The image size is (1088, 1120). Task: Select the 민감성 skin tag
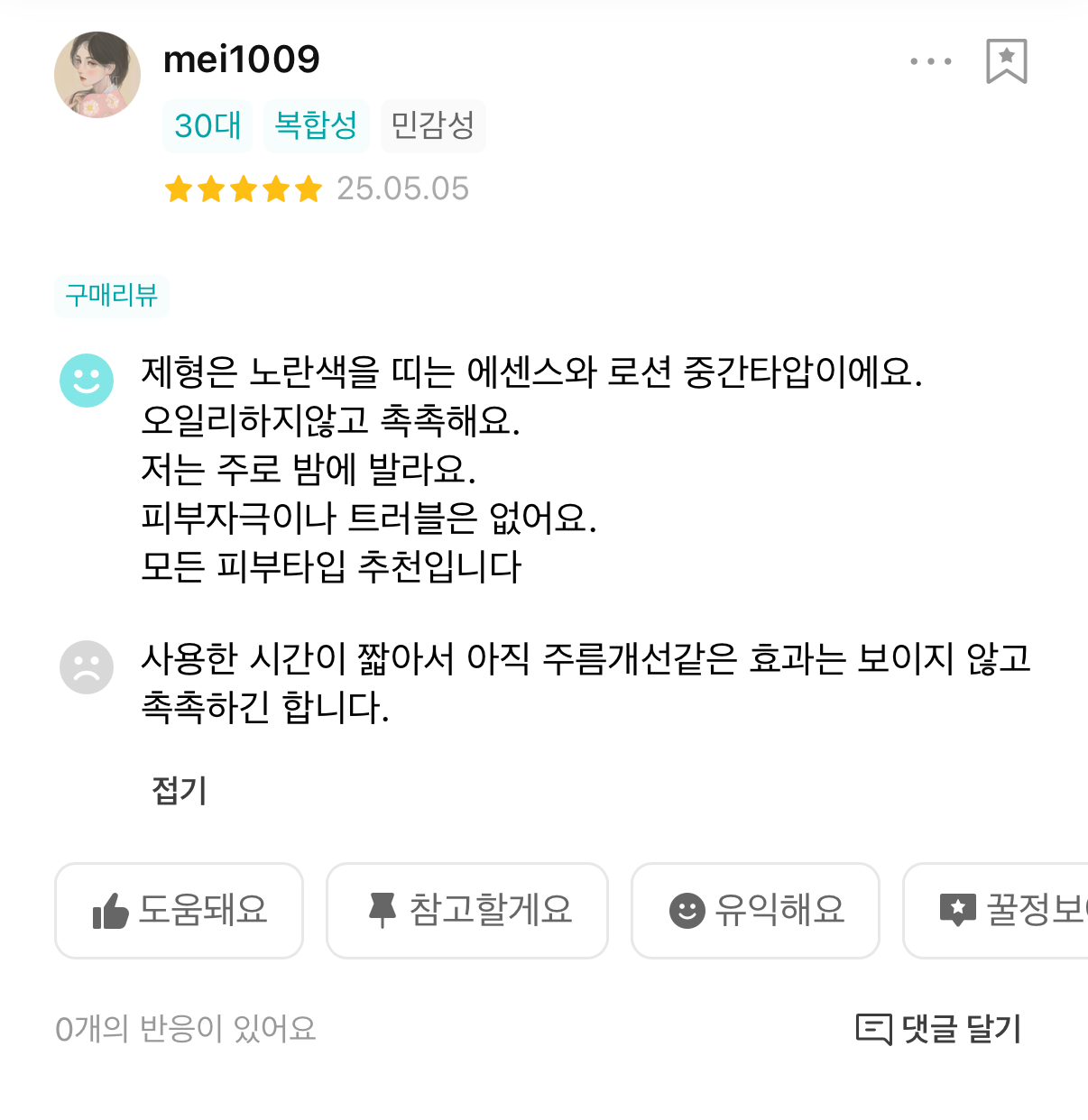[433, 126]
